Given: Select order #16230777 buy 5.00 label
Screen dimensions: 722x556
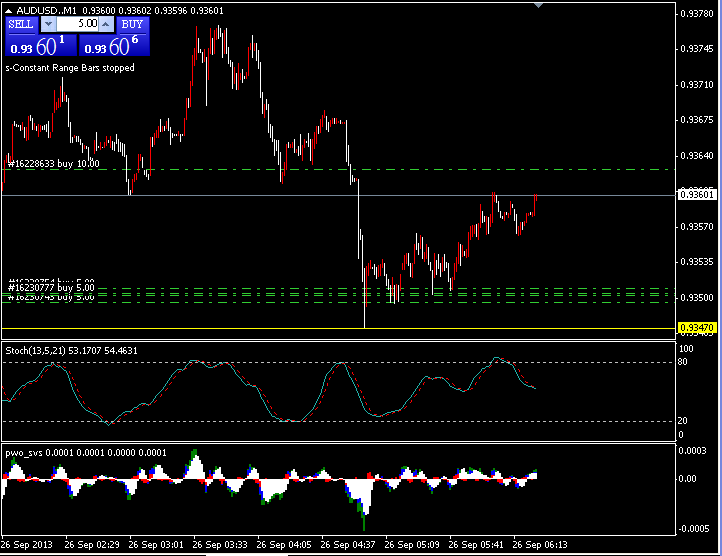Looking at the screenshot, I should point(51,288).
